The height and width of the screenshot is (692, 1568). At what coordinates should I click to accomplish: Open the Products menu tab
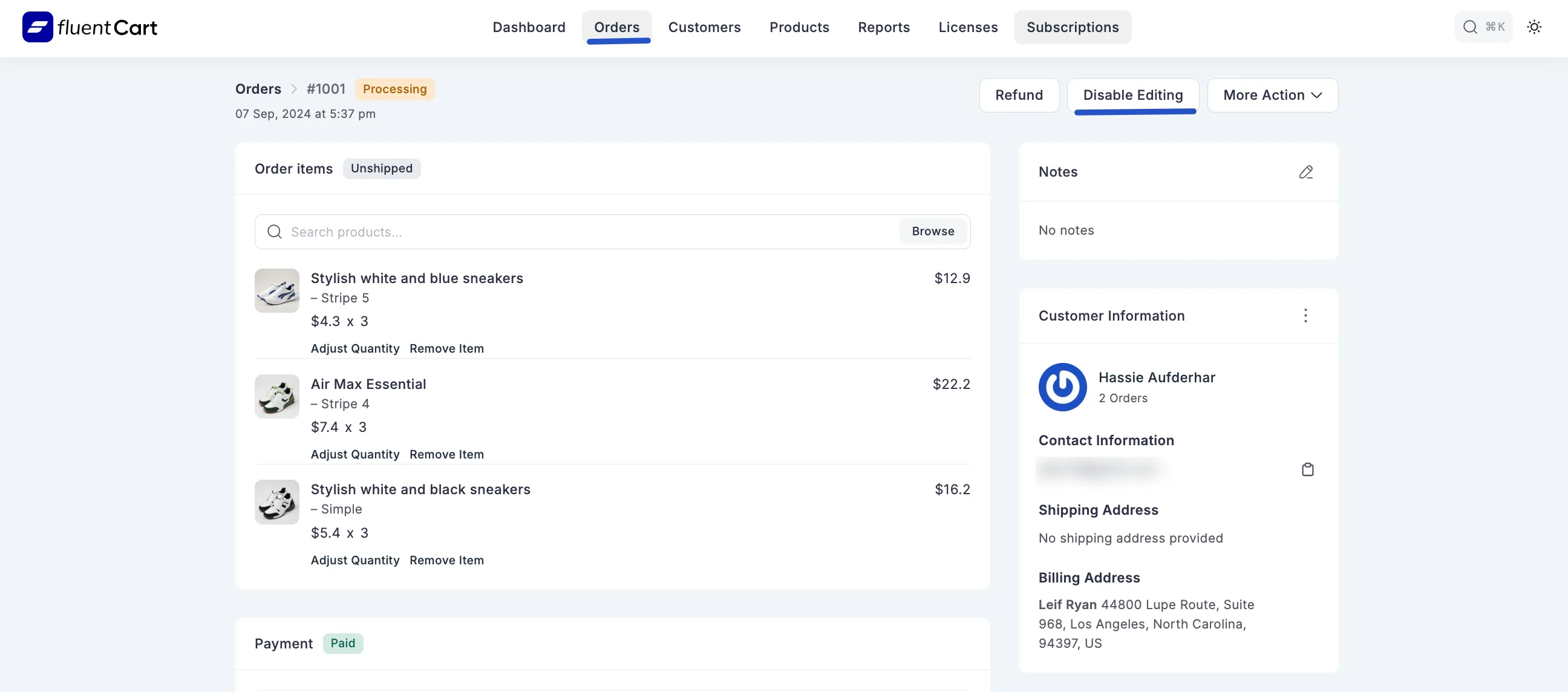tap(799, 27)
